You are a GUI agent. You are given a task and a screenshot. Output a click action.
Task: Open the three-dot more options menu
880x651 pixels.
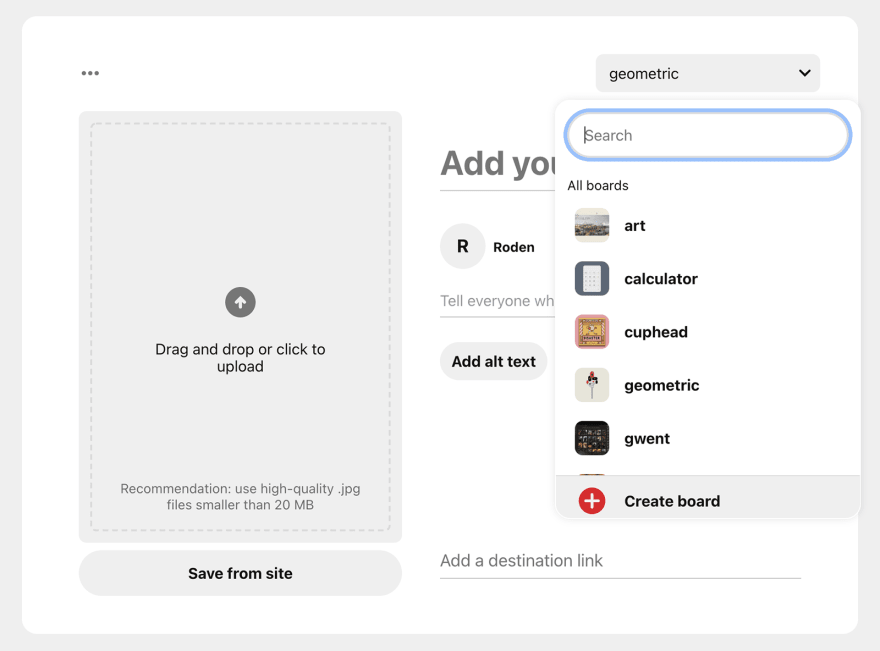90,73
